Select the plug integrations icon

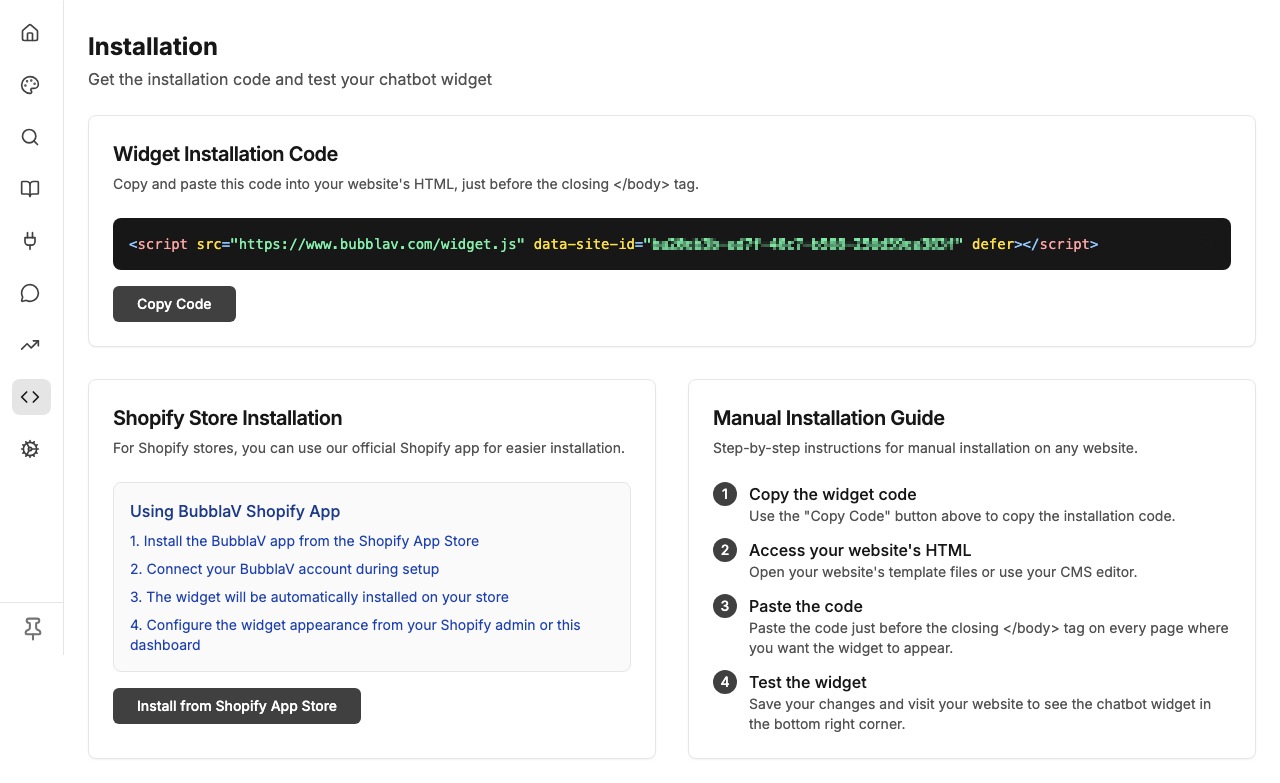pyautogui.click(x=30, y=241)
